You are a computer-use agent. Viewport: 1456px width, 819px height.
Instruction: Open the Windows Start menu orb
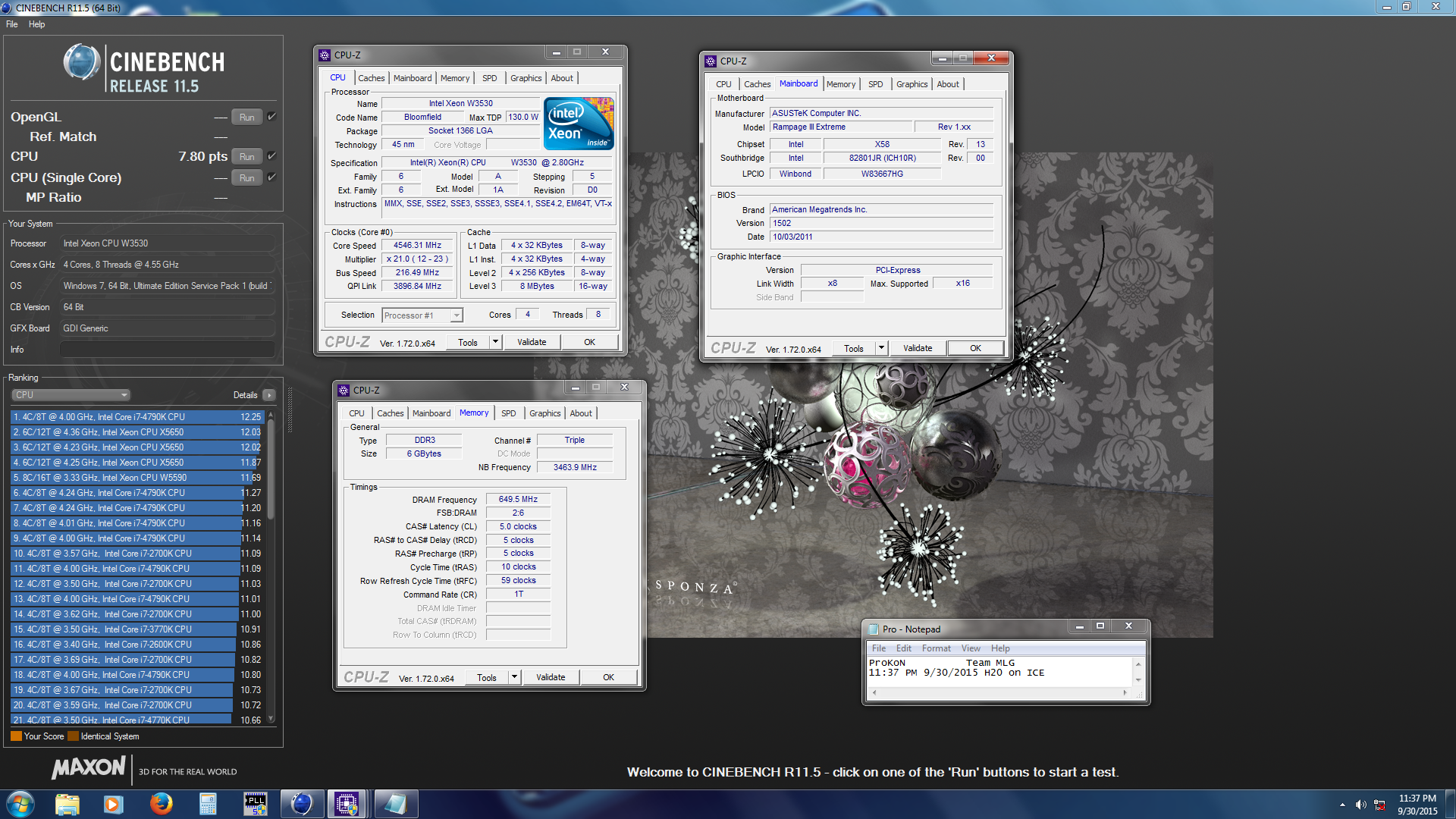click(20, 804)
